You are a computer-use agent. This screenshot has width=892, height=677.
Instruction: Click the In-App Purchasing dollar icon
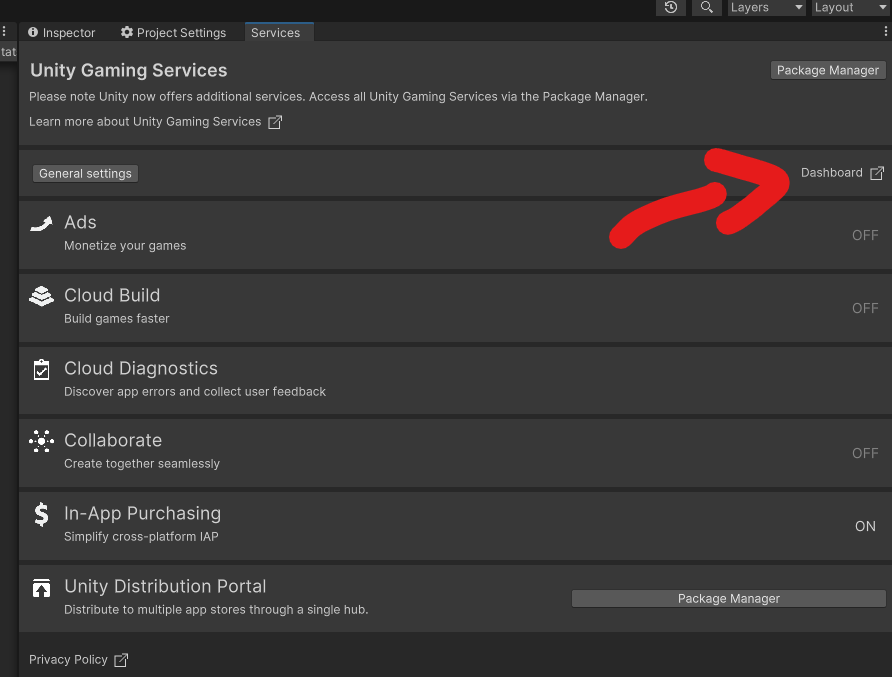coord(42,514)
